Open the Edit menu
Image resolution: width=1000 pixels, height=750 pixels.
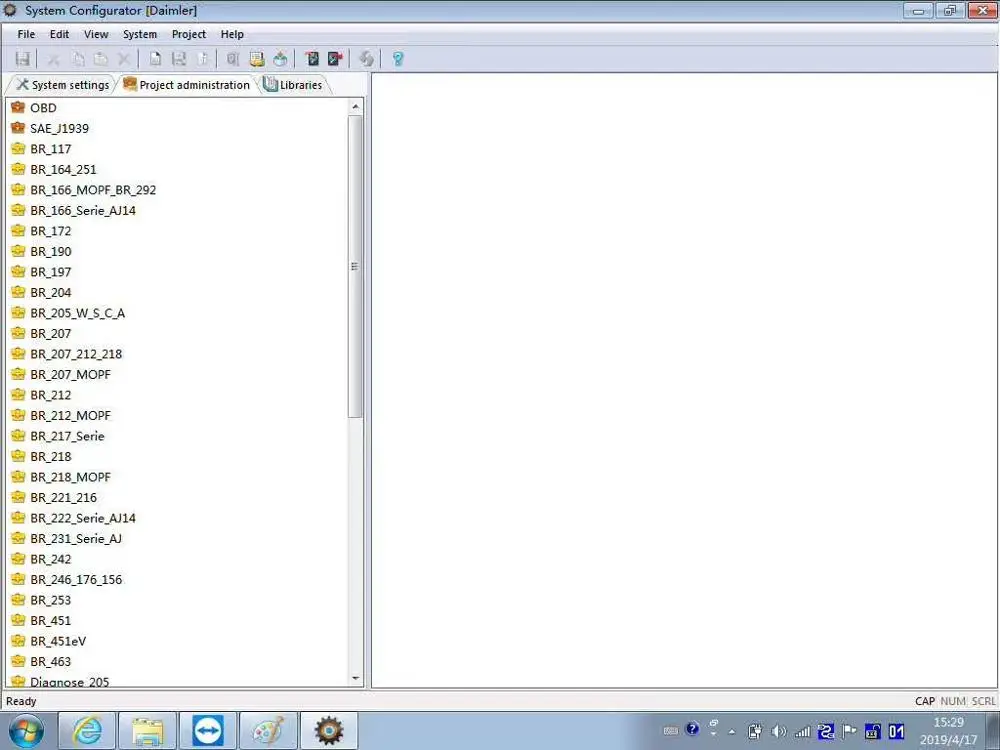[59, 34]
